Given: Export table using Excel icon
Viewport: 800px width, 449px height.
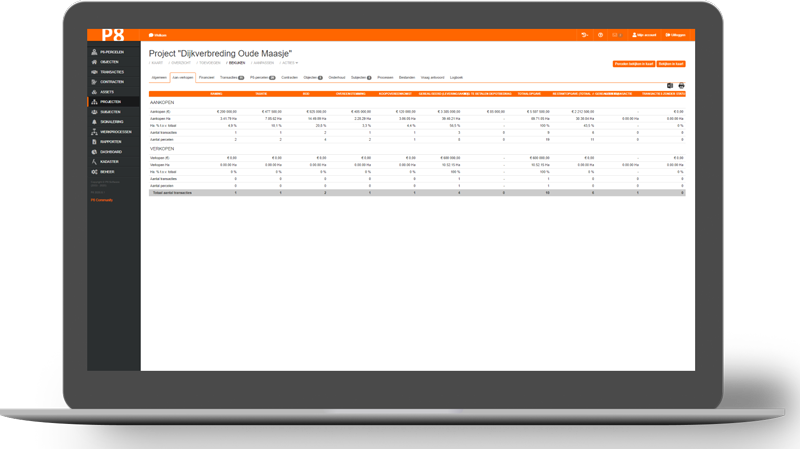Looking at the screenshot, I should (670, 86).
